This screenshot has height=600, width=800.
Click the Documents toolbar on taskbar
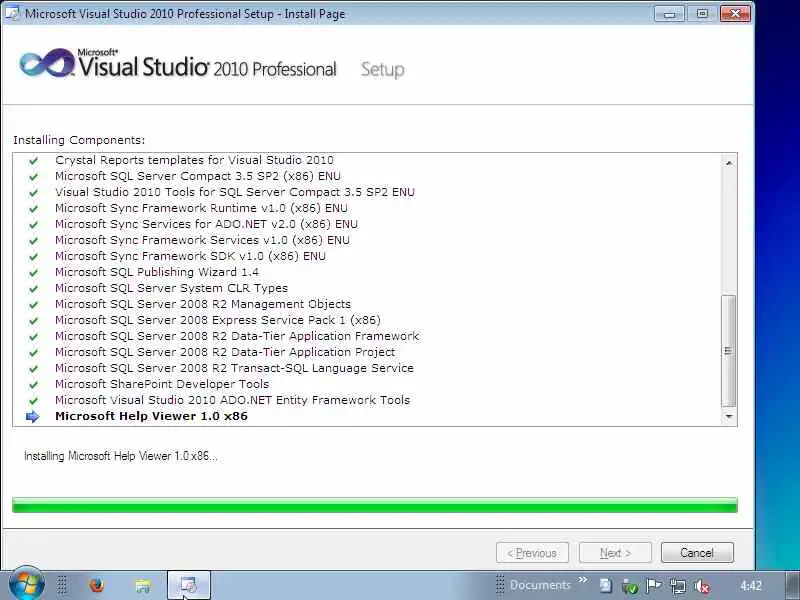540,585
